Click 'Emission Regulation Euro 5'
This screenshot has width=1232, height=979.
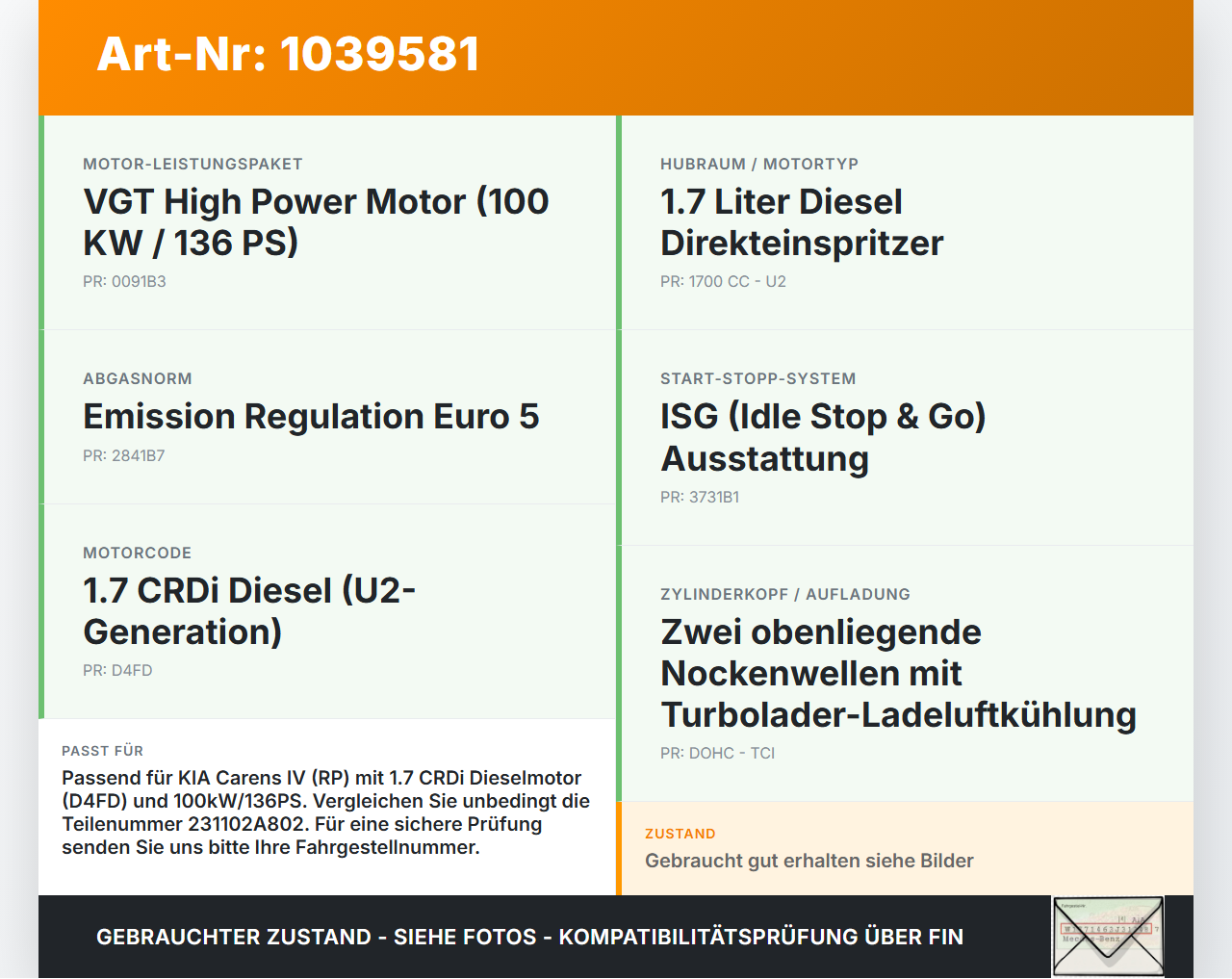pos(311,417)
